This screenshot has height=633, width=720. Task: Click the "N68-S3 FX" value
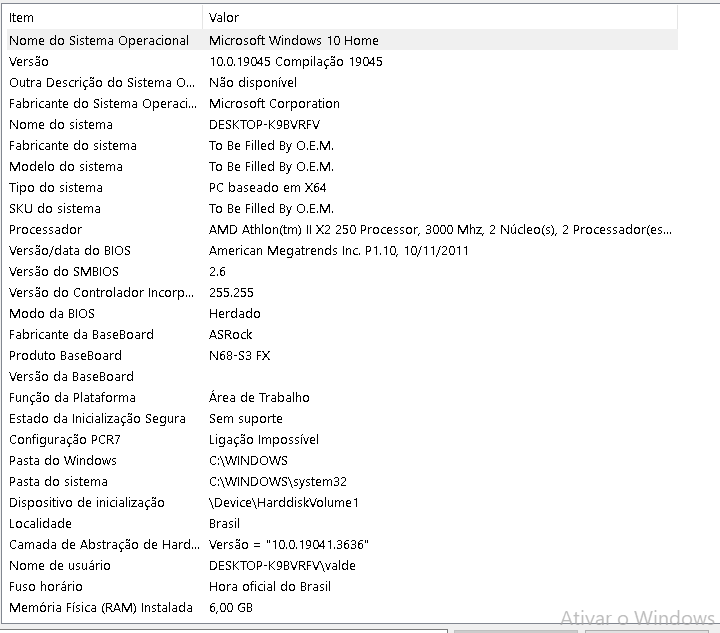coord(240,356)
